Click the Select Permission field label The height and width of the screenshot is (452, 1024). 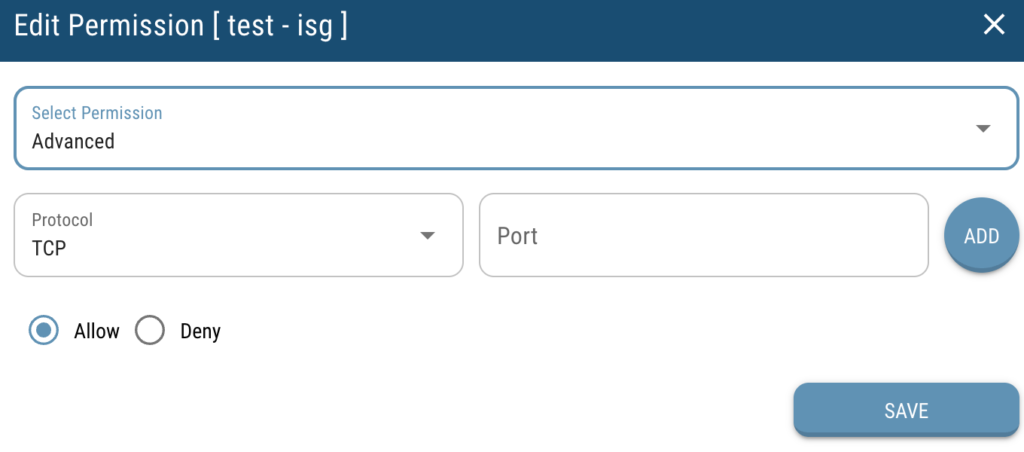[x=97, y=112]
